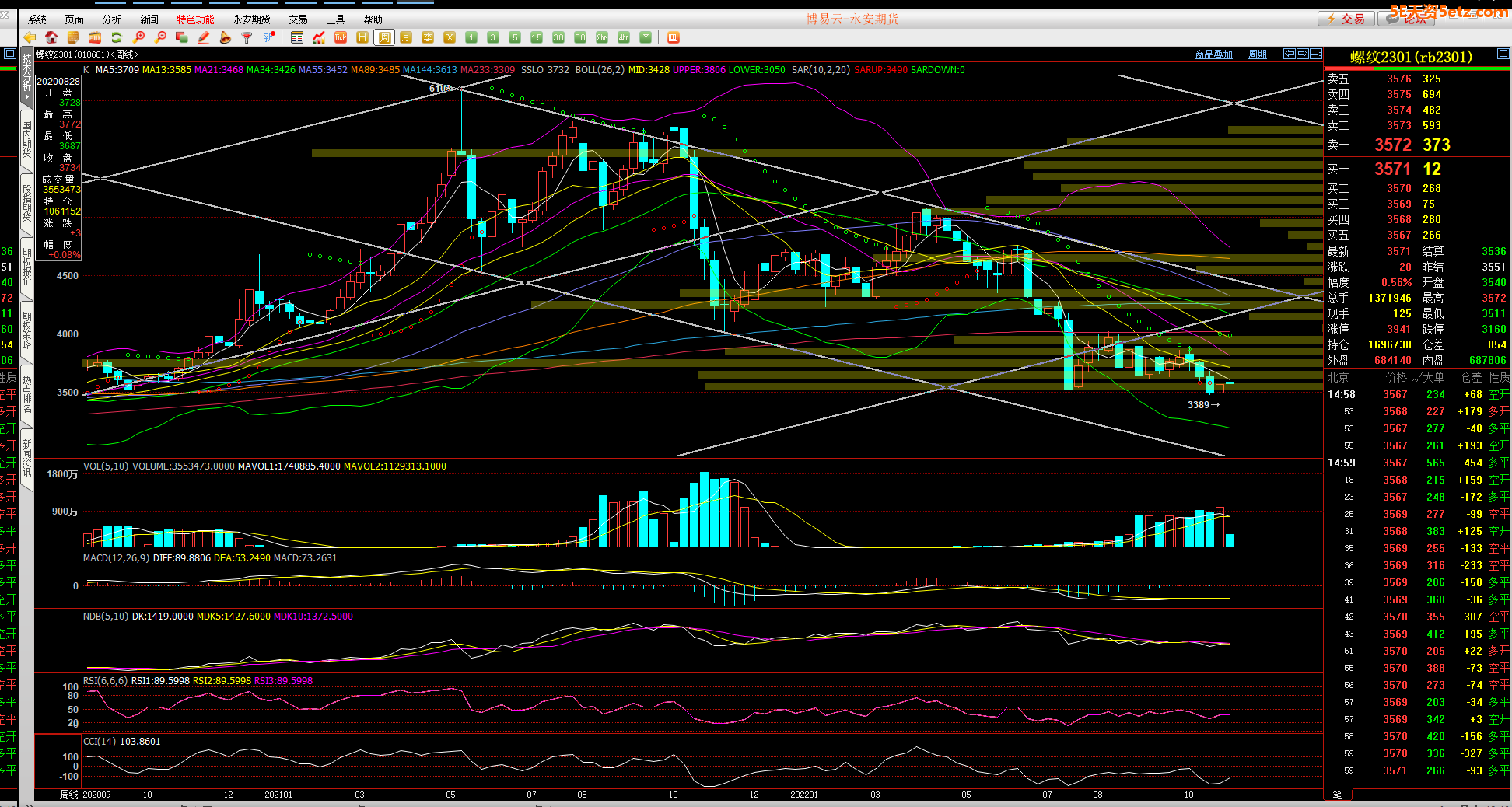Click the blue '新' new-features icon

[x=269, y=37]
